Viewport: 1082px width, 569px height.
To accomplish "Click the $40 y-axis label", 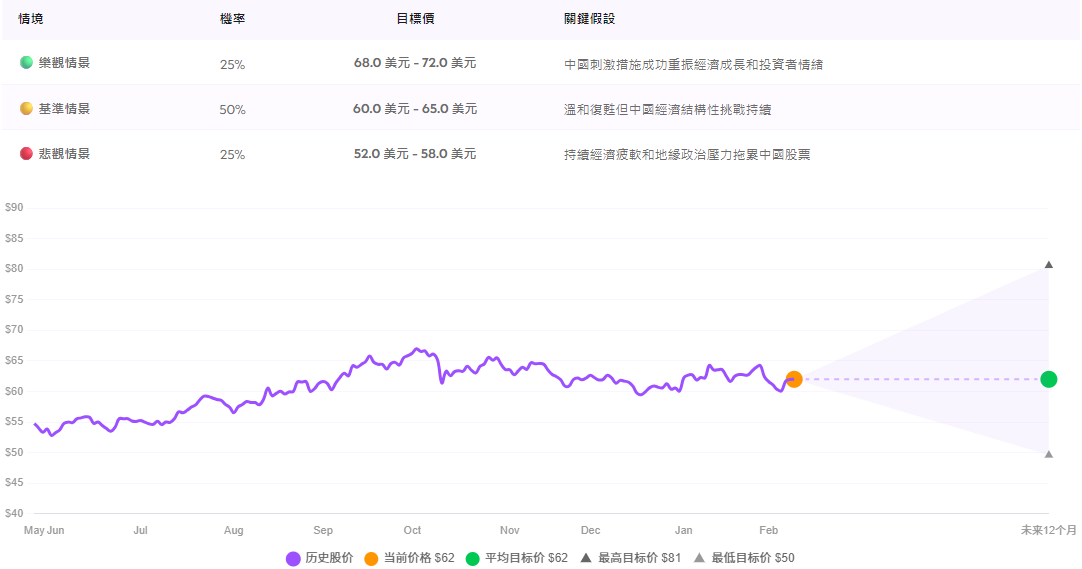I will pyautogui.click(x=14, y=513).
